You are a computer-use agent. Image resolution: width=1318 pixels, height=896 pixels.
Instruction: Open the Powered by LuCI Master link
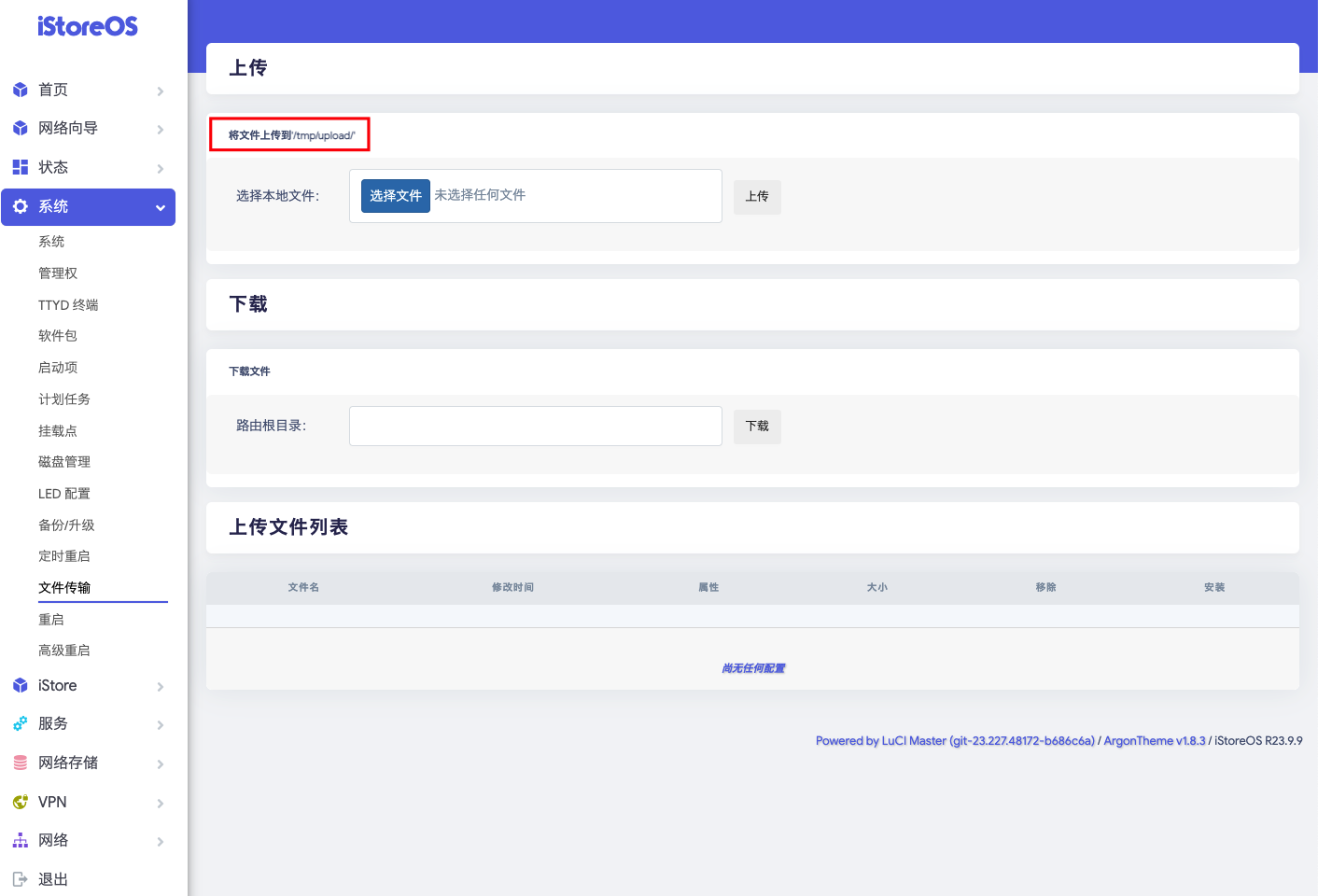[x=955, y=740]
